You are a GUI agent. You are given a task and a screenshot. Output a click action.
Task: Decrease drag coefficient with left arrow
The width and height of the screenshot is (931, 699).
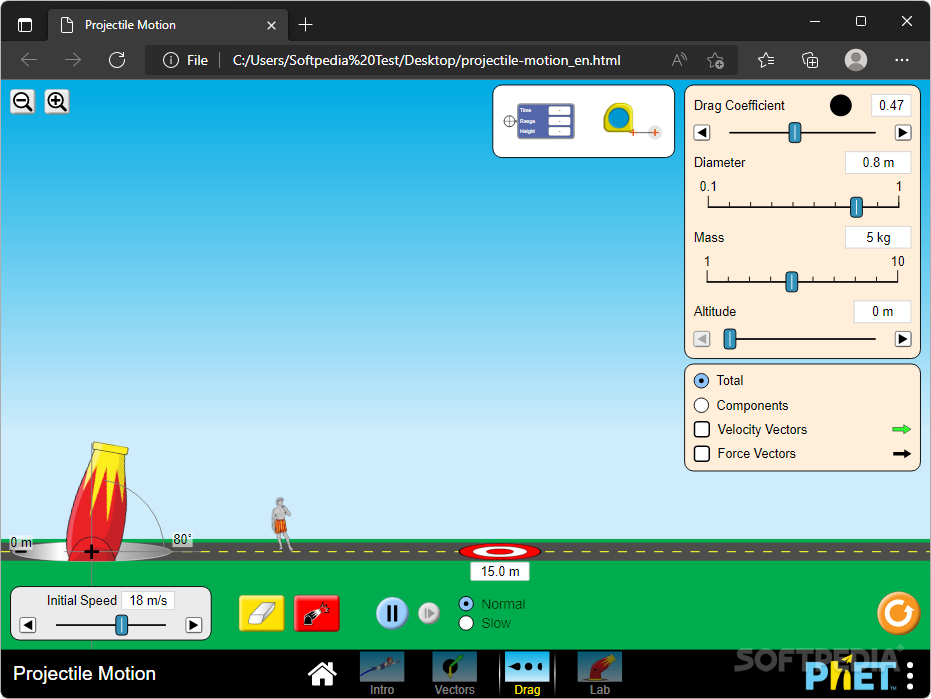[702, 132]
